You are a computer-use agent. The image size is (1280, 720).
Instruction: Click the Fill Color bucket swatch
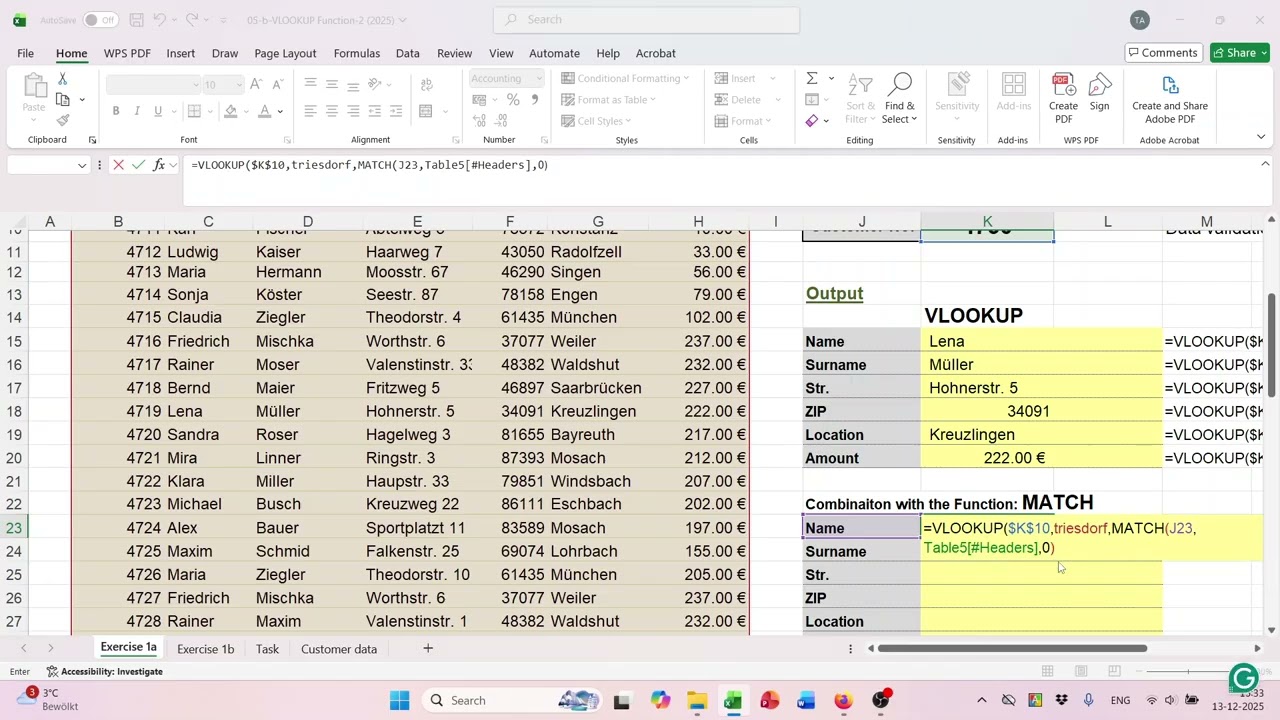(x=230, y=111)
